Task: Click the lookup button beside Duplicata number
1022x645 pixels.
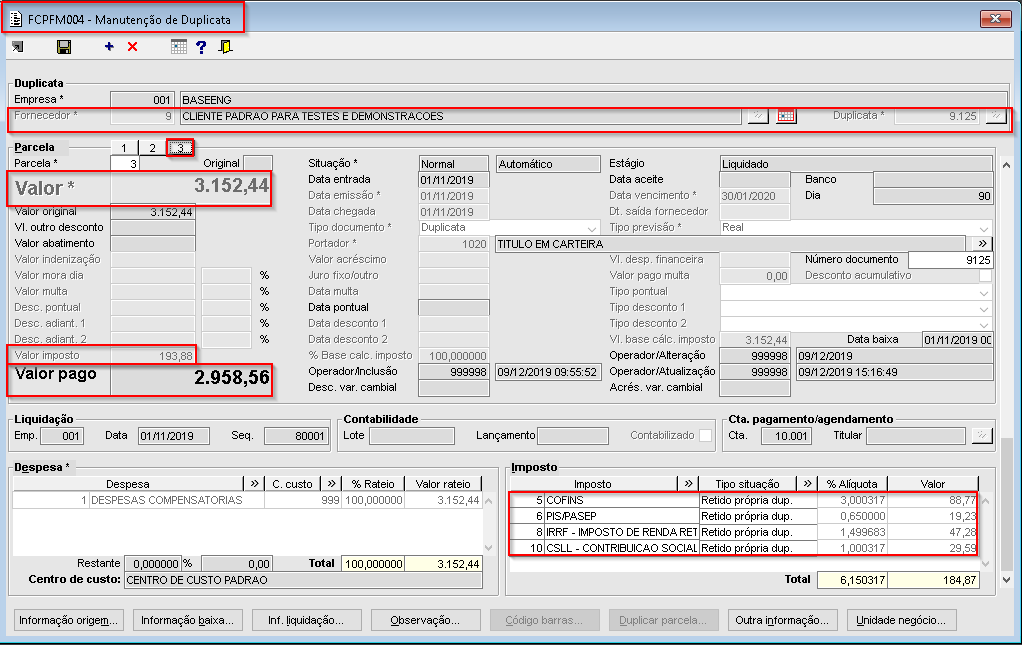Action: (x=995, y=116)
